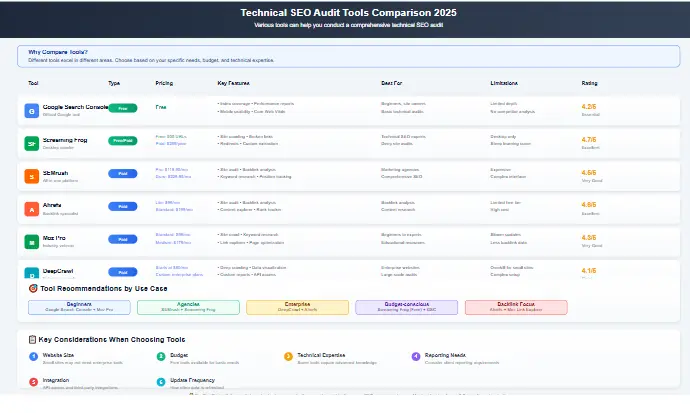Select the Enterprise use case card
This screenshot has width=690, height=413.
tap(297, 307)
